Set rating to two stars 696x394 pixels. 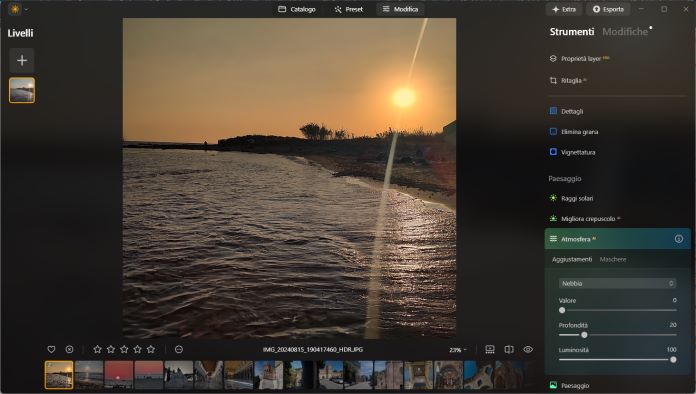point(111,350)
